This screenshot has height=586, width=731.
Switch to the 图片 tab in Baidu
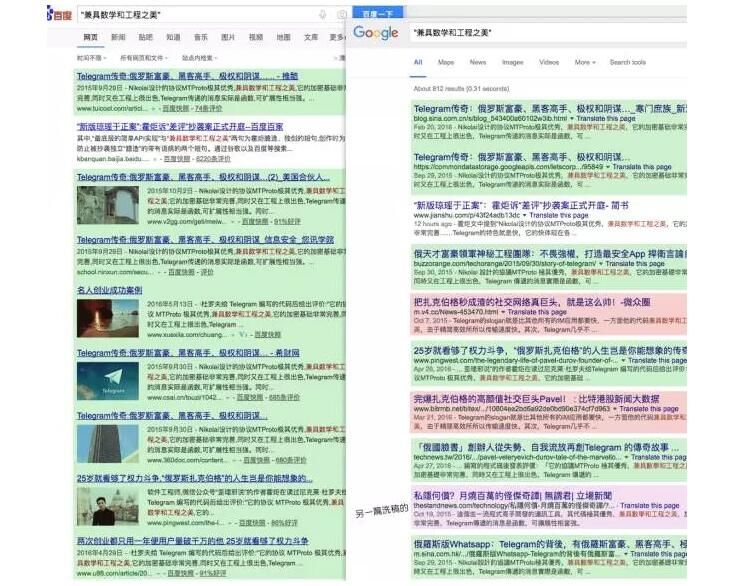point(228,37)
